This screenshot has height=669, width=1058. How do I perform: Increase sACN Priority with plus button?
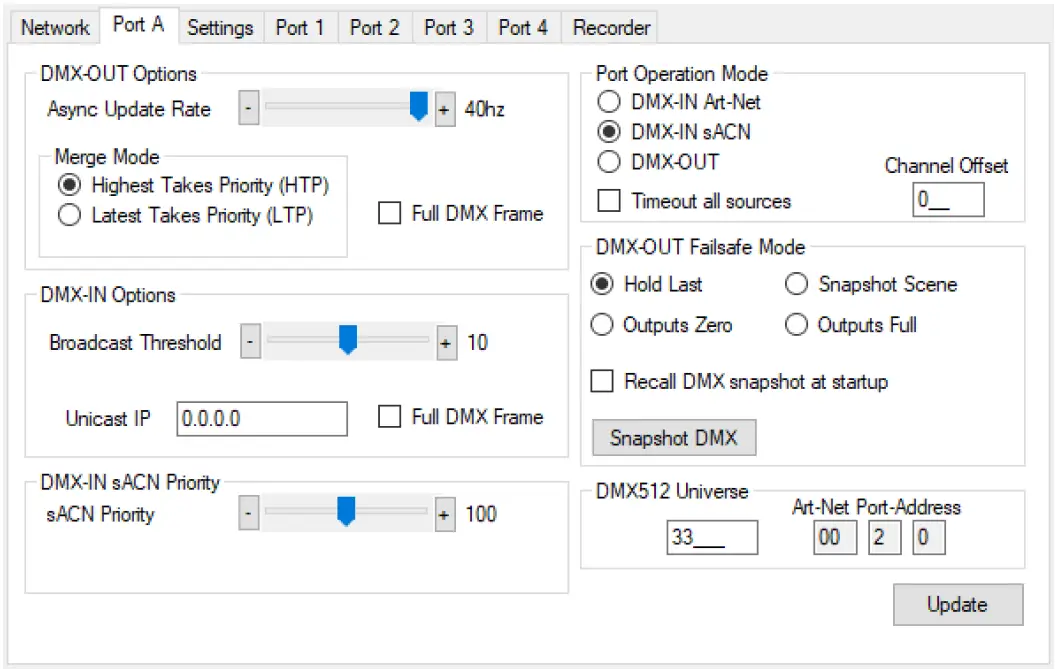click(x=445, y=514)
